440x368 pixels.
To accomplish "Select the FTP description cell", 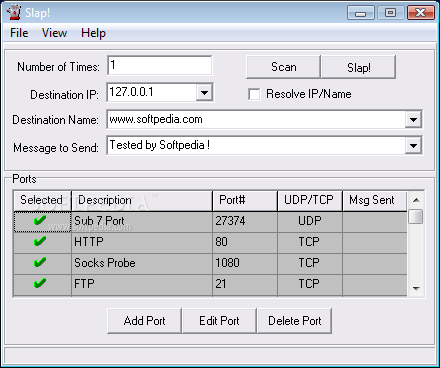I will tap(142, 285).
